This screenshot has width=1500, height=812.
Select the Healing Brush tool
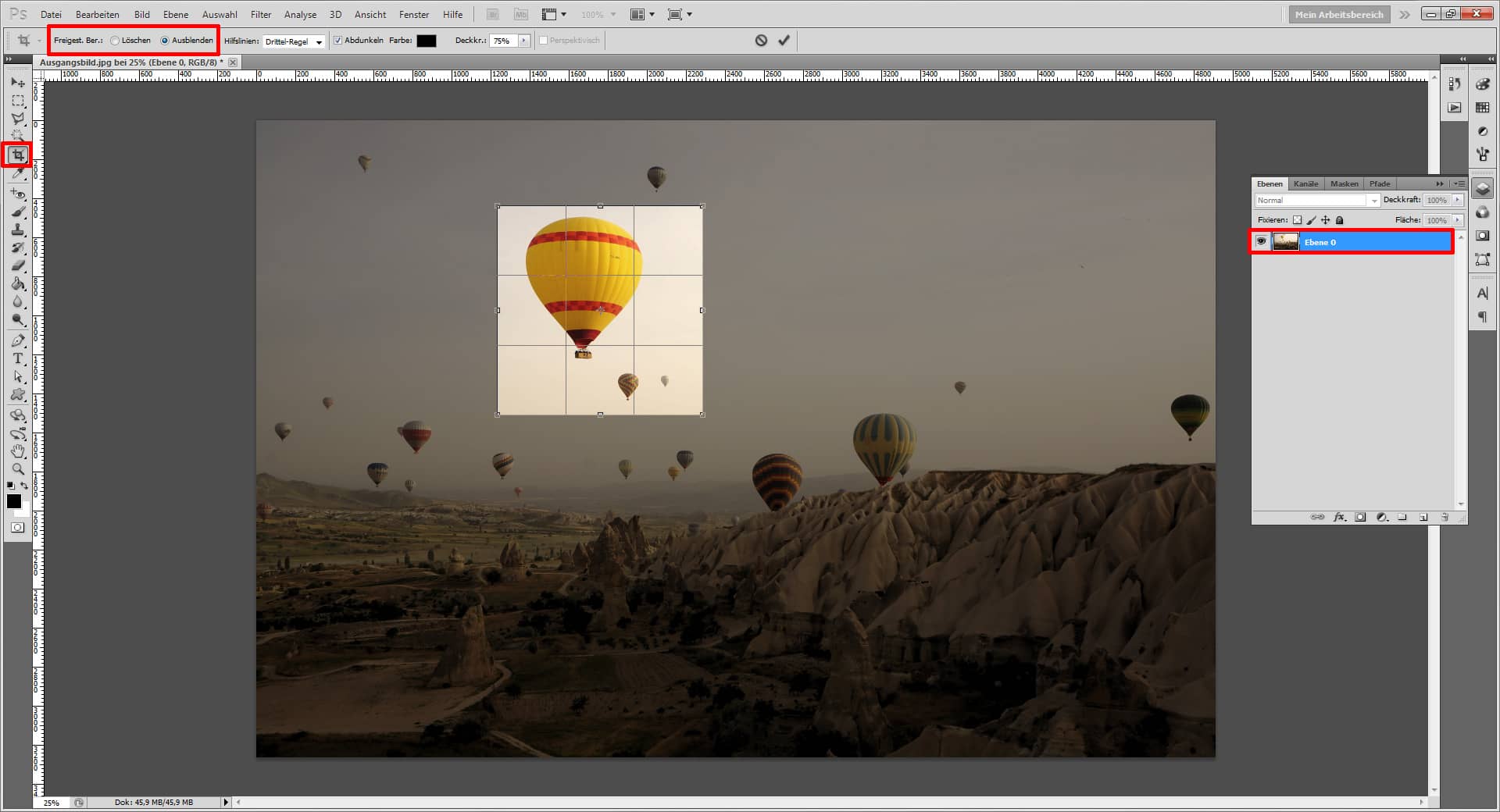17,193
